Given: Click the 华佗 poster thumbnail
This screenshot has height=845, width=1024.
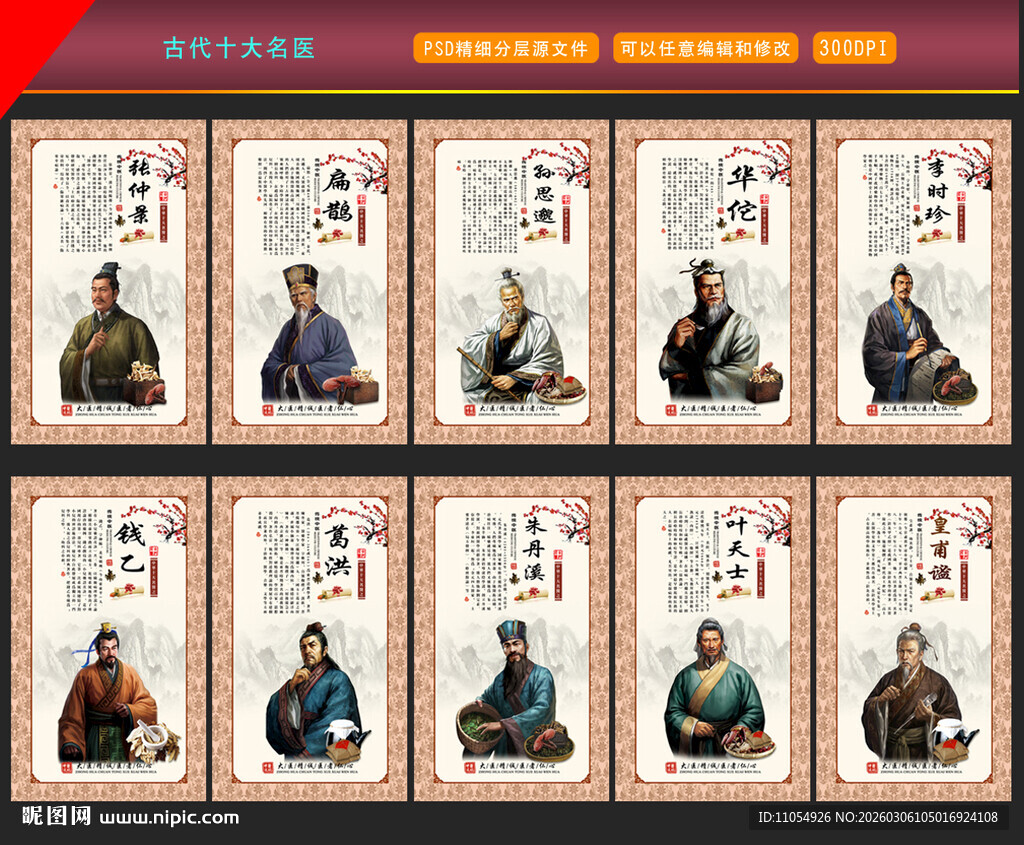Looking at the screenshot, I should [712, 282].
